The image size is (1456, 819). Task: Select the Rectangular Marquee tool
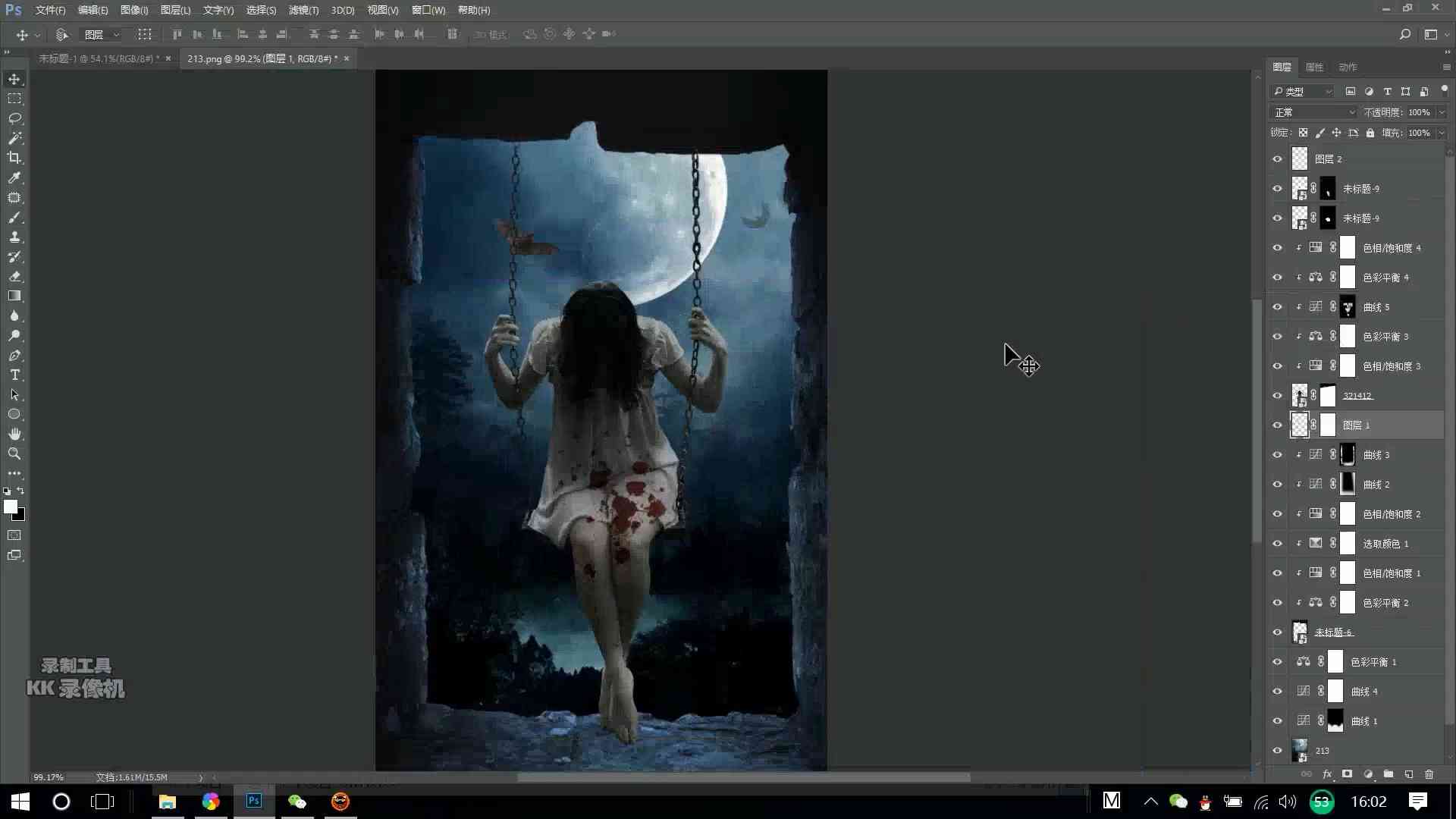14,99
